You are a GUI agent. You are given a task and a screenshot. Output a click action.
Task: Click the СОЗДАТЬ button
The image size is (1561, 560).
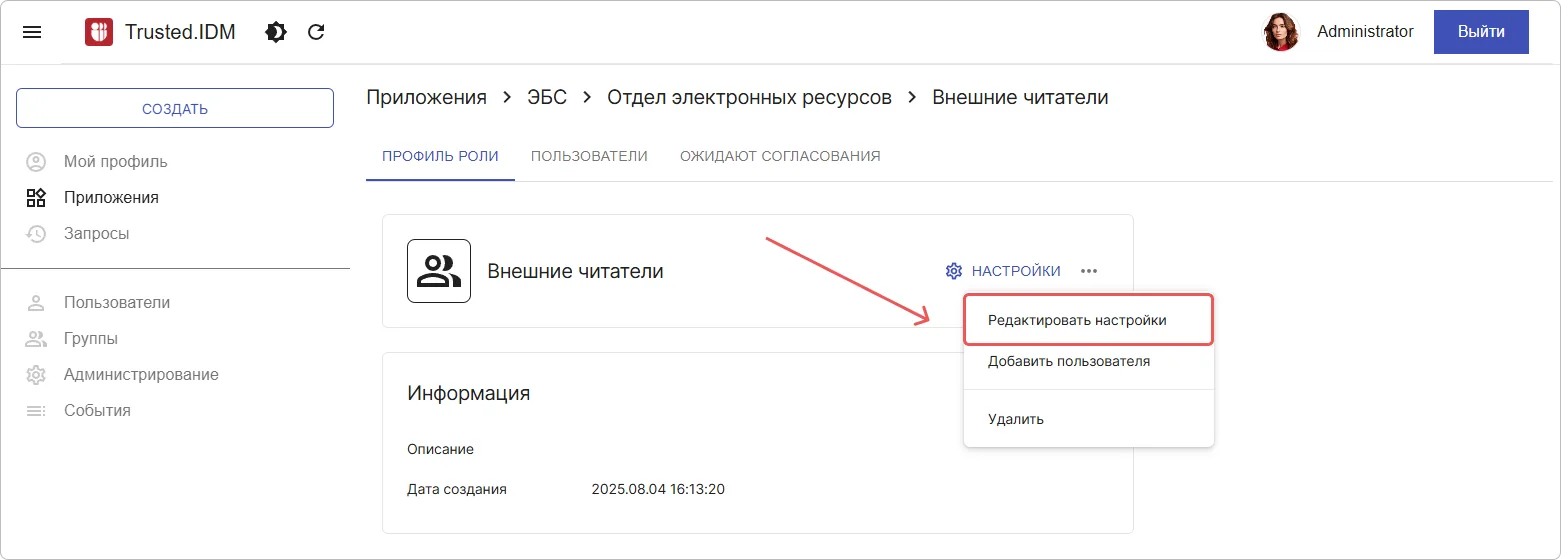tap(175, 108)
